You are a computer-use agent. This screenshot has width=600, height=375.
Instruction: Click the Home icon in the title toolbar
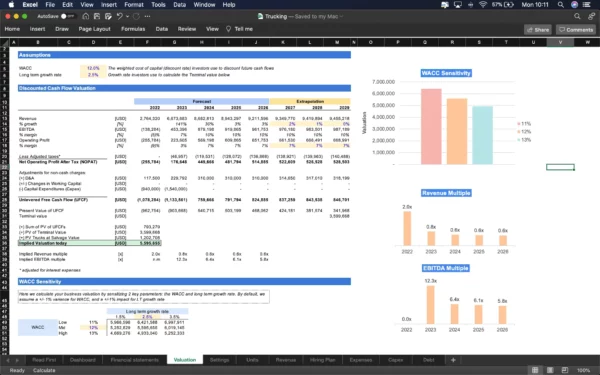click(x=86, y=16)
